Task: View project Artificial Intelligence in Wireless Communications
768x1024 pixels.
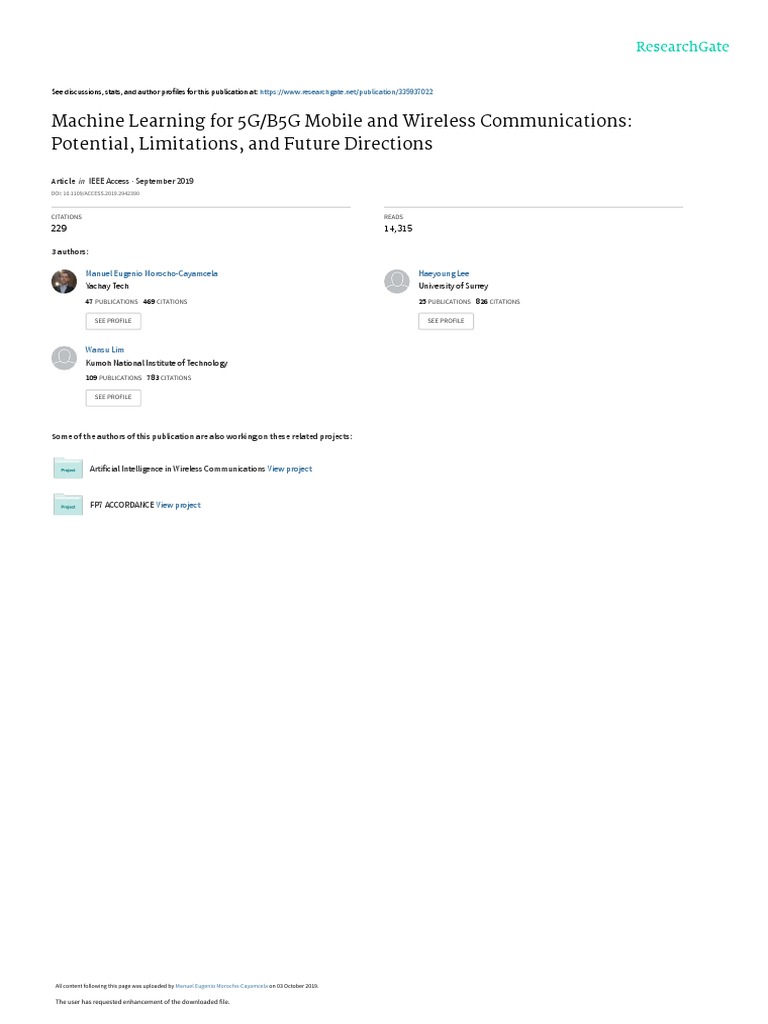Action: (x=290, y=469)
